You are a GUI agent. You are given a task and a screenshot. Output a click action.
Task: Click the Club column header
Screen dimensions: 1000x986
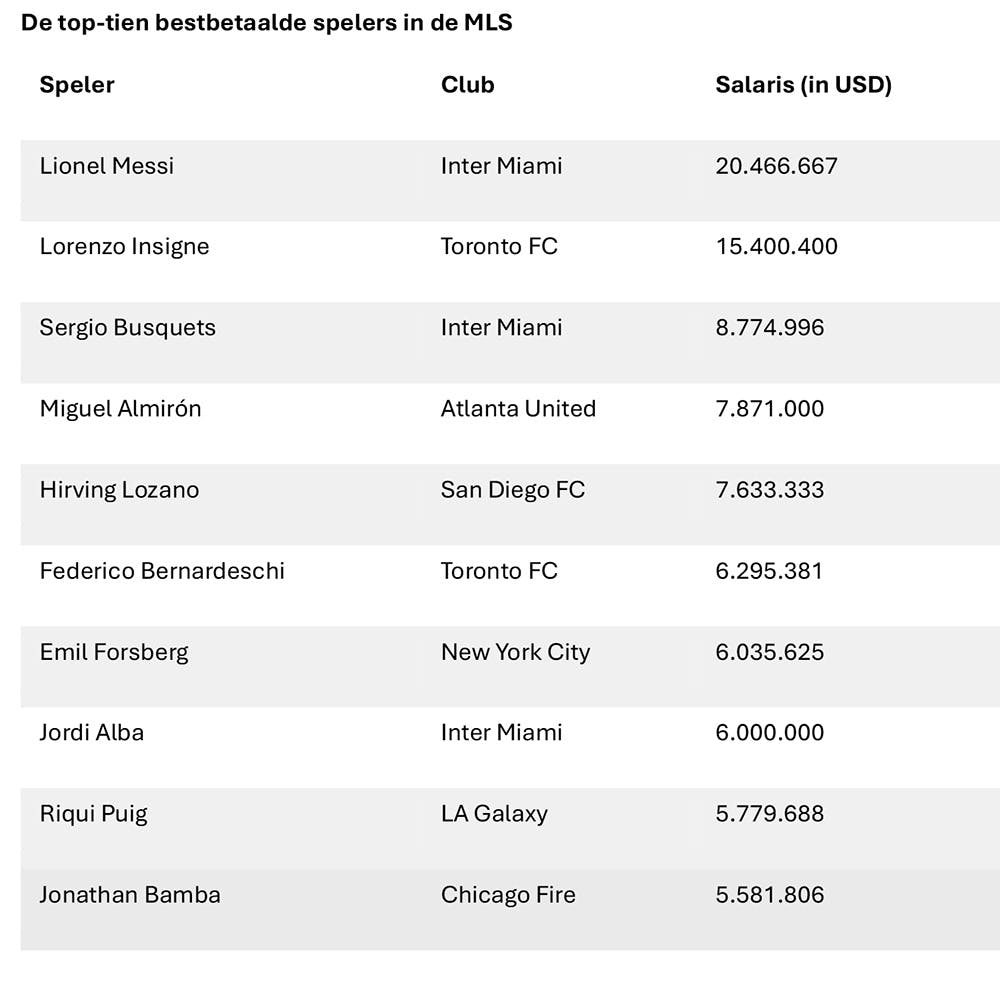[467, 85]
